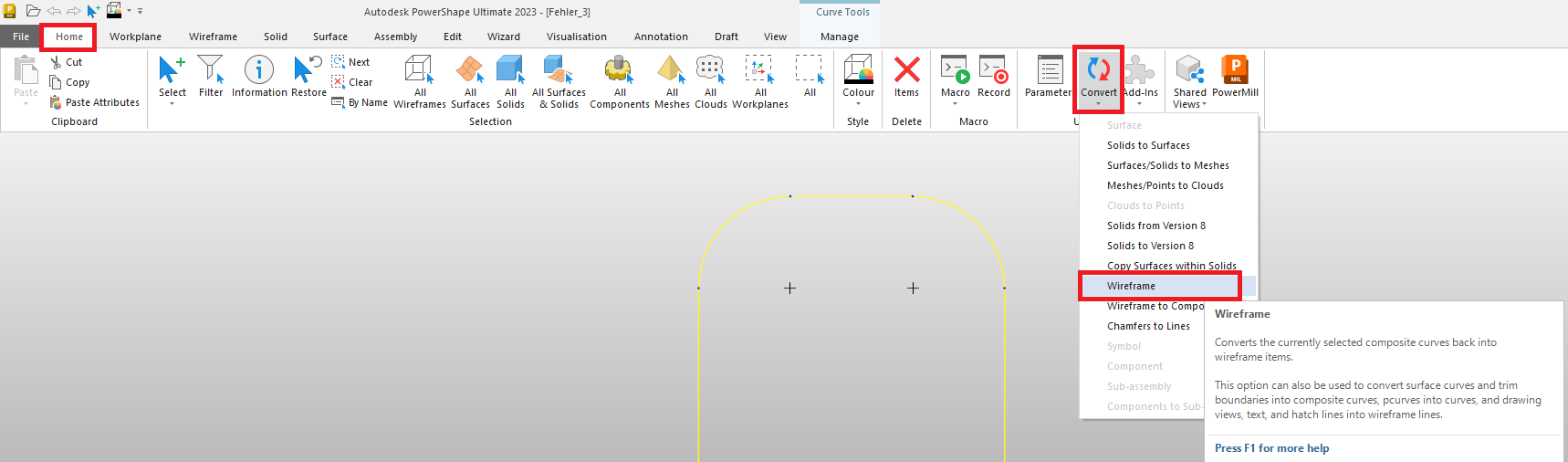The width and height of the screenshot is (1568, 462).
Task: Cut the selected items
Action: [x=67, y=62]
